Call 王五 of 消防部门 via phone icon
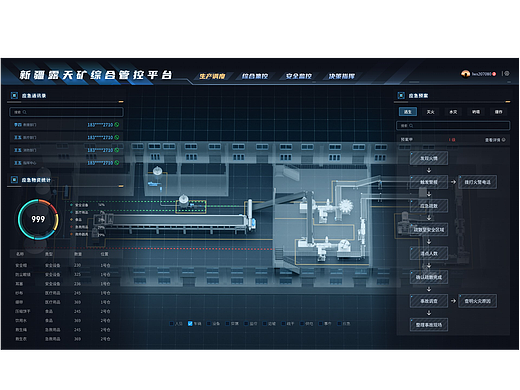The height and width of the screenshot is (390, 520). pos(117,150)
